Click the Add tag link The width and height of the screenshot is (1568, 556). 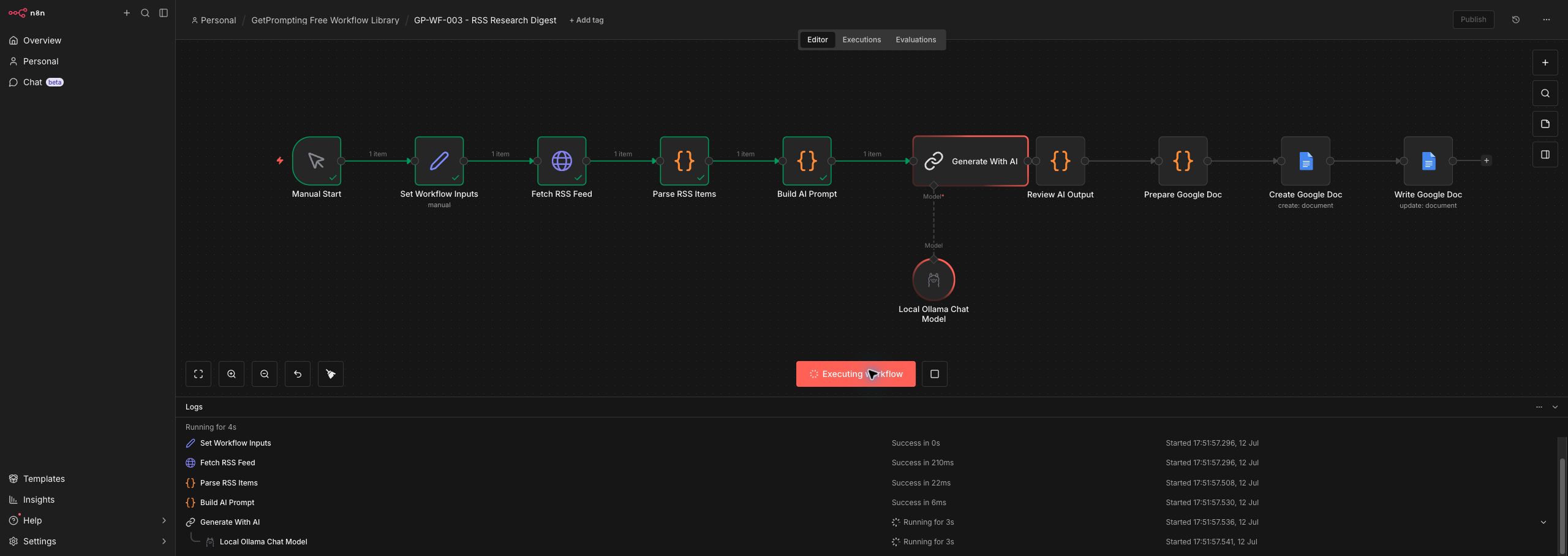coord(586,20)
